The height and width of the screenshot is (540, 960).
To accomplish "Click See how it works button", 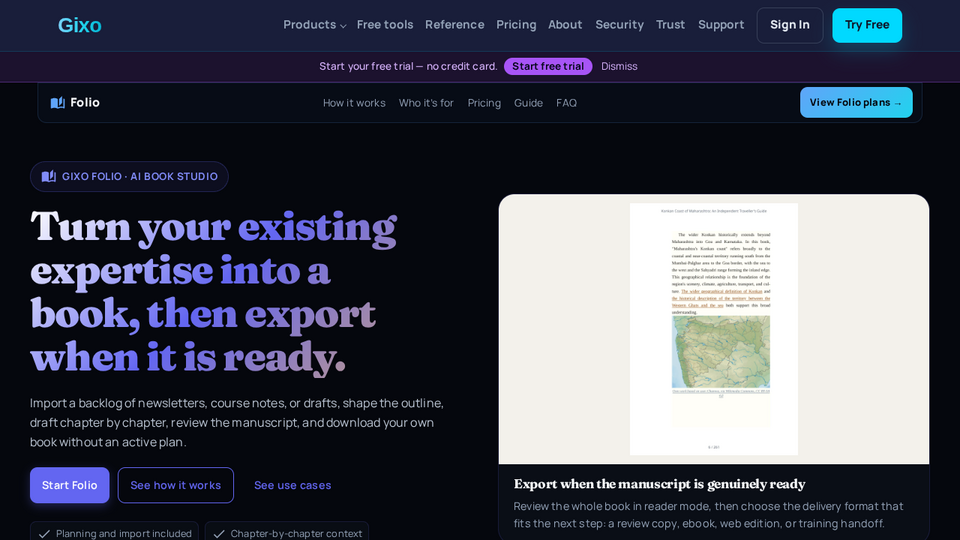I will tap(176, 485).
